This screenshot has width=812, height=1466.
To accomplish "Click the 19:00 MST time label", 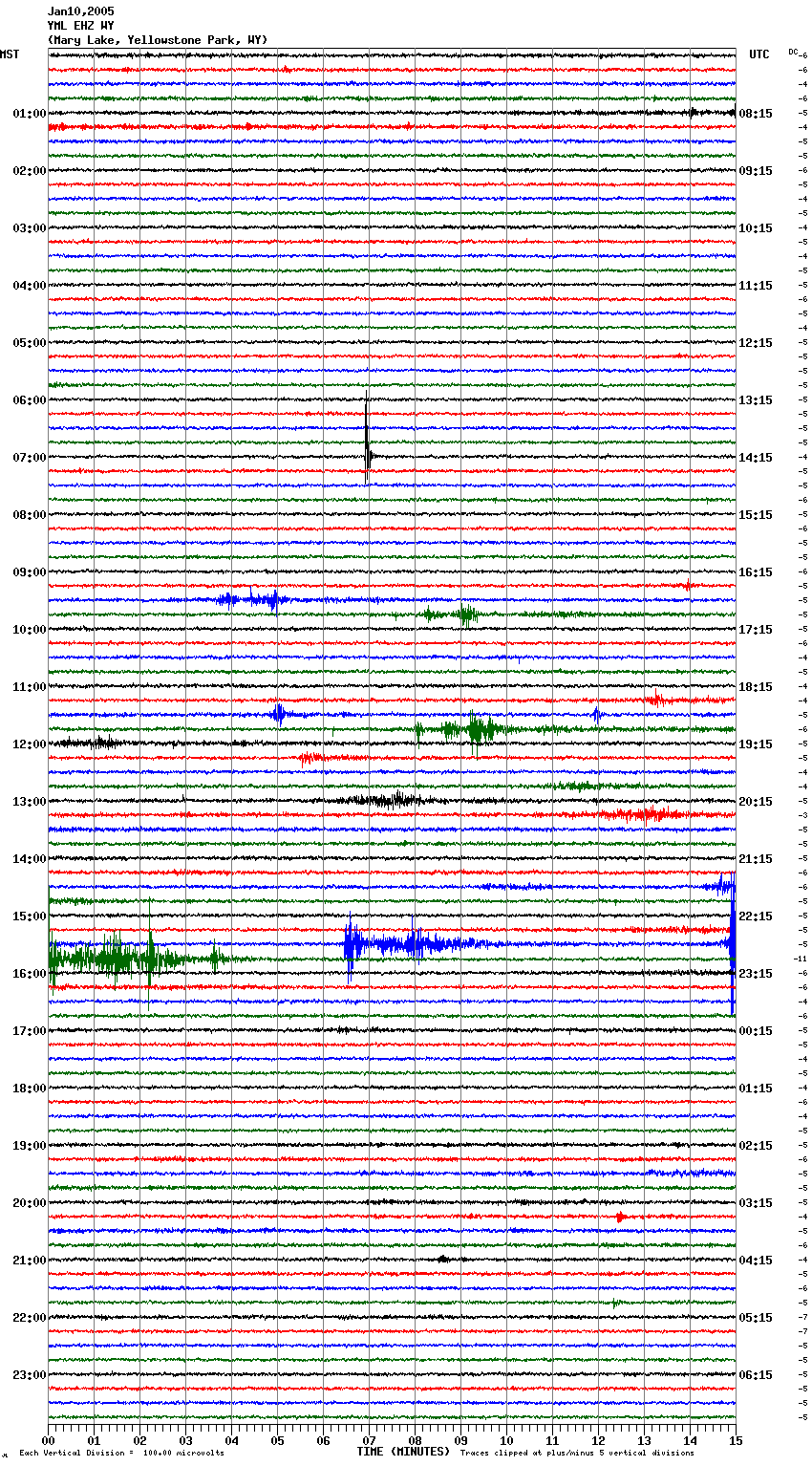I will click(30, 1146).
